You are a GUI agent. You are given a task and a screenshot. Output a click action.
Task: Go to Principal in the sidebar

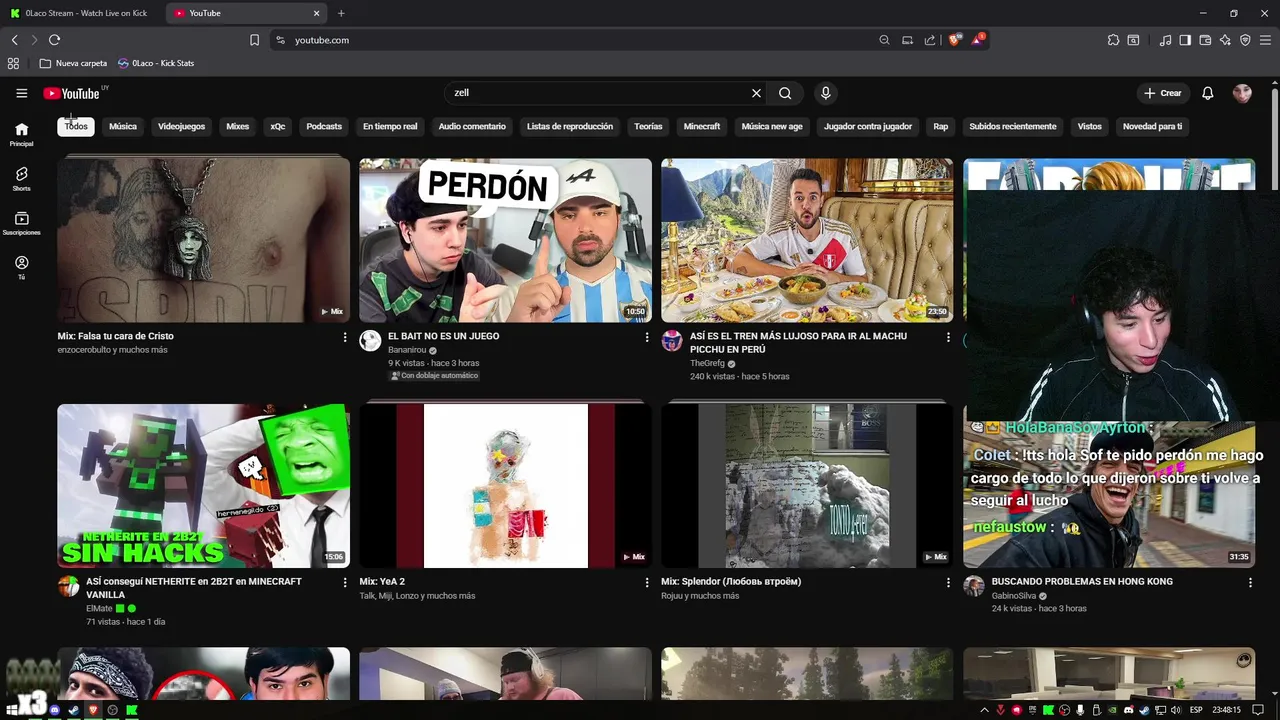[21, 134]
